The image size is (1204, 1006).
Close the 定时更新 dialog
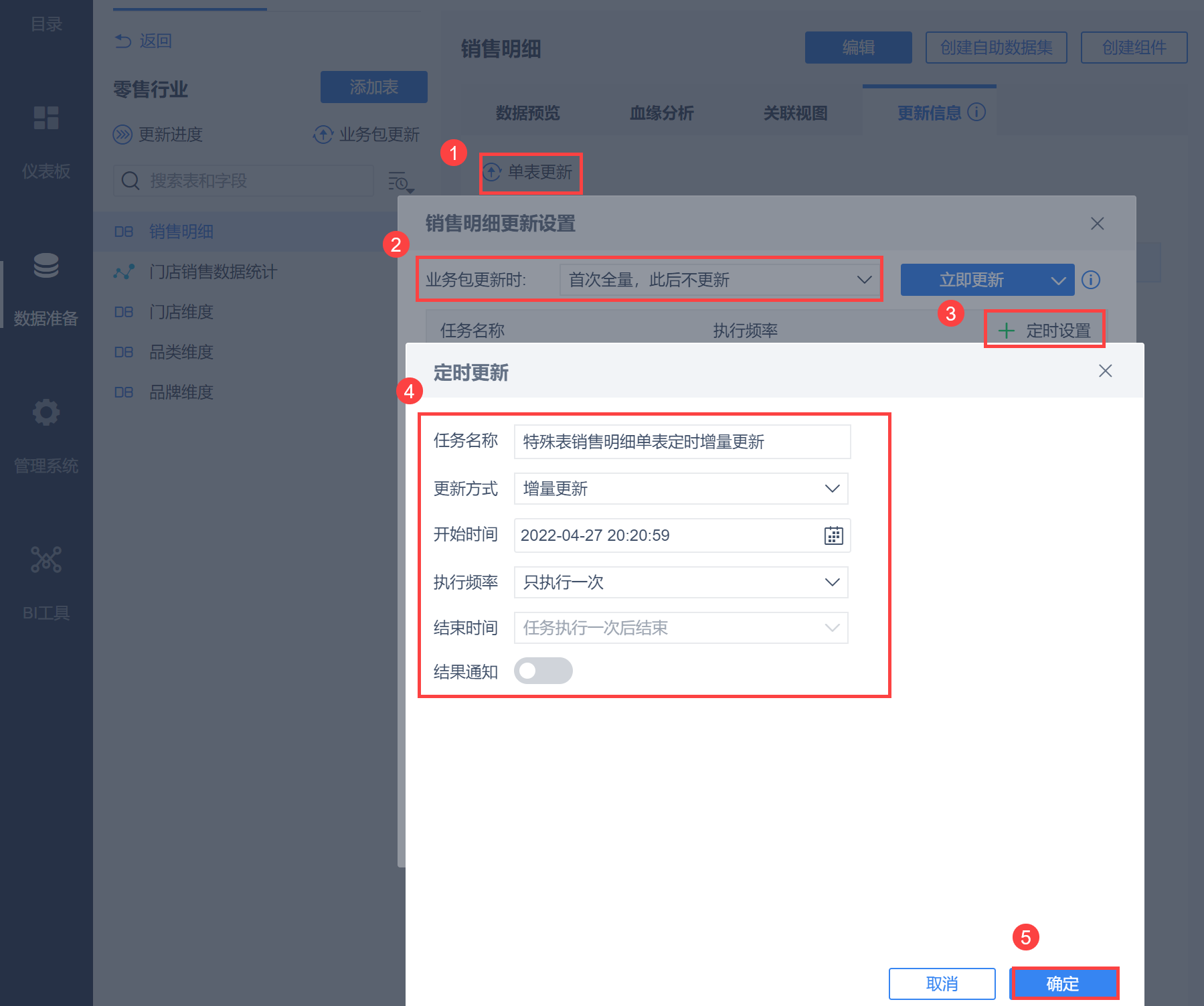click(1105, 371)
